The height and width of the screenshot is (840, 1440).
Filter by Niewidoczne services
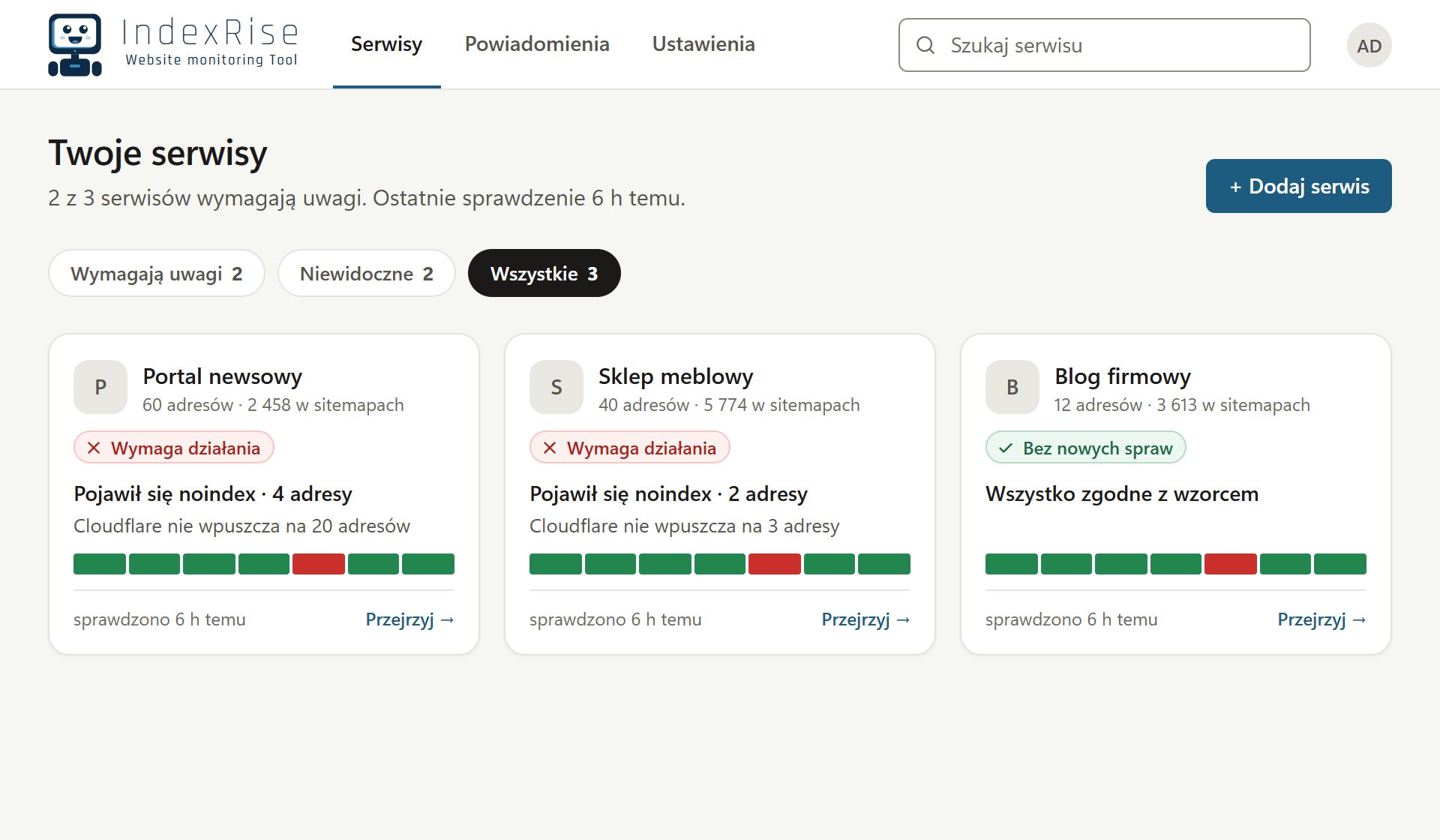point(366,273)
